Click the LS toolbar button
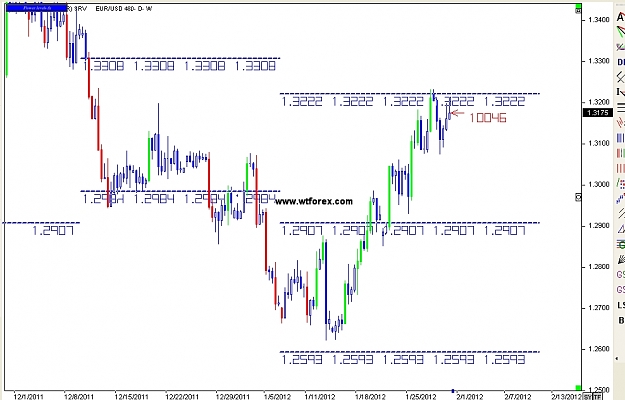 (x=621, y=305)
